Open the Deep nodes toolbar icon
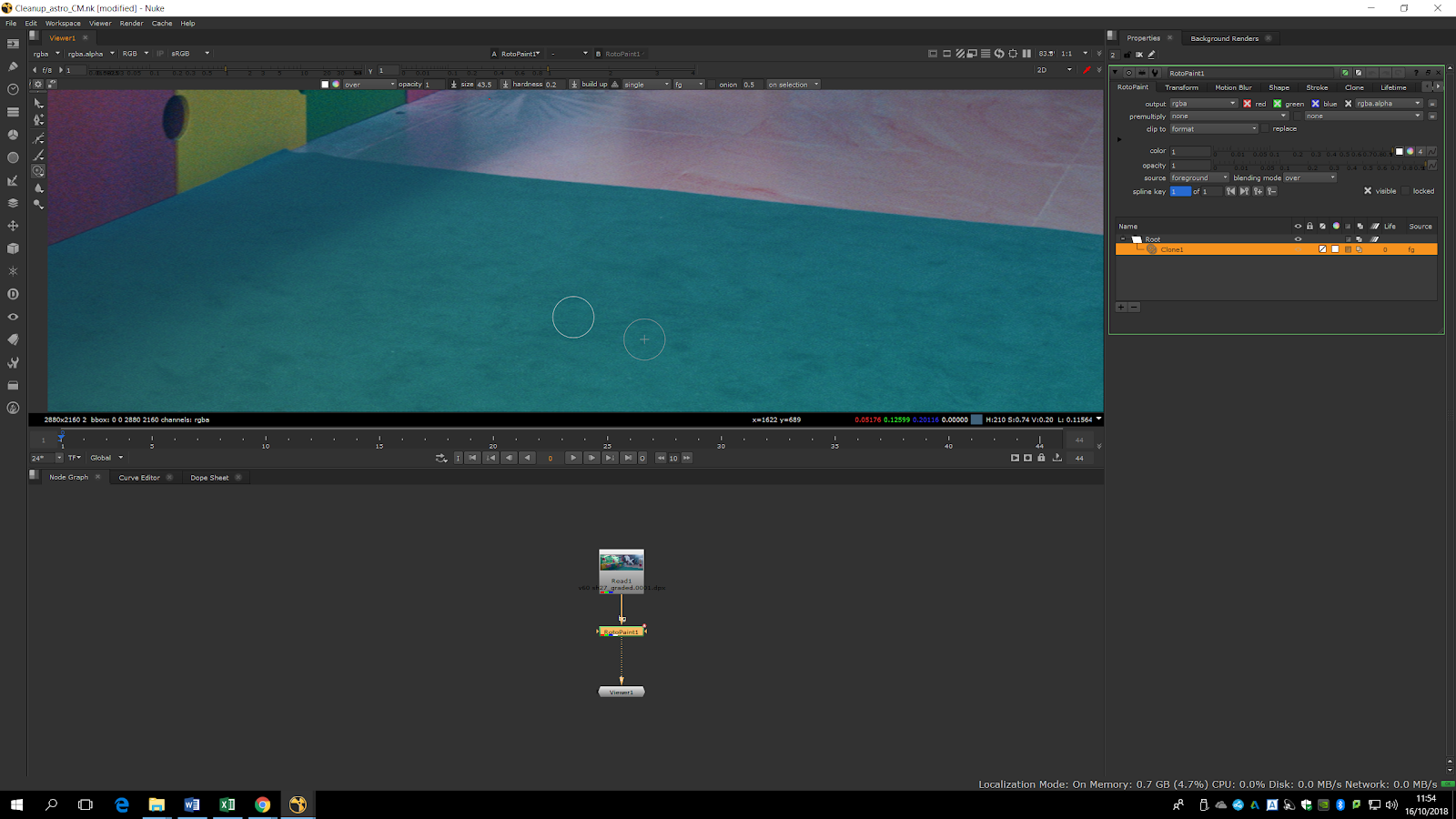This screenshot has height=819, width=1456. 13,294
